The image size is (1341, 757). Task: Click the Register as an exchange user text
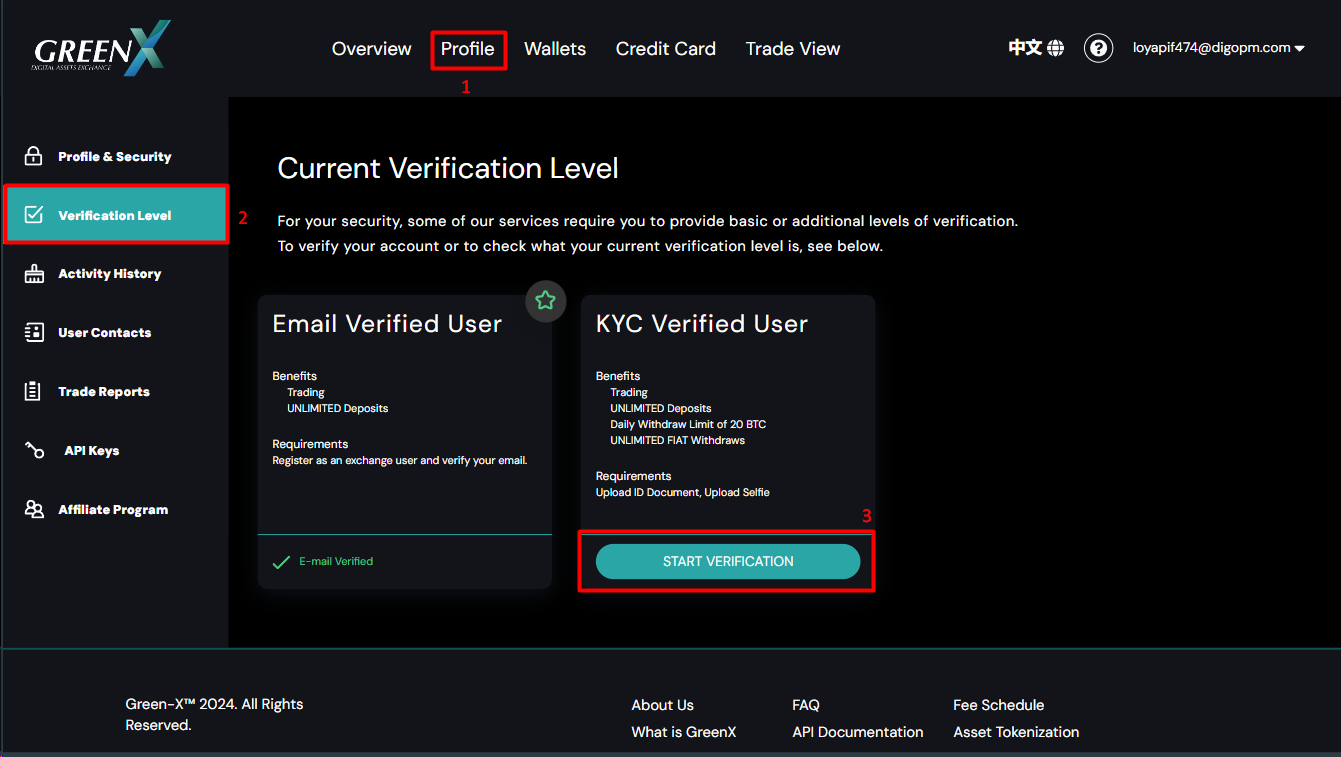[x=399, y=460]
